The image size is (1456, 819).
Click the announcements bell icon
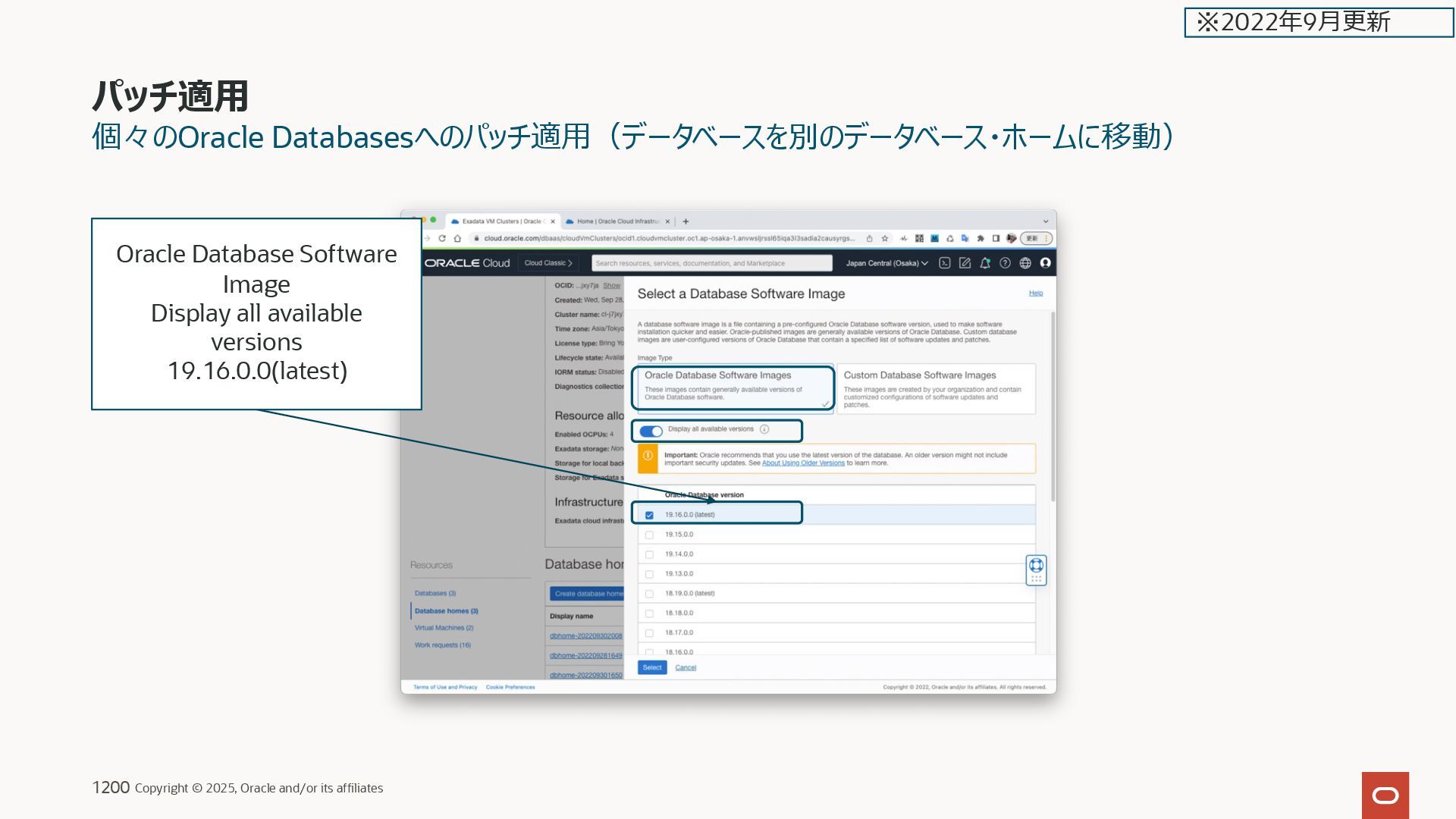click(984, 263)
